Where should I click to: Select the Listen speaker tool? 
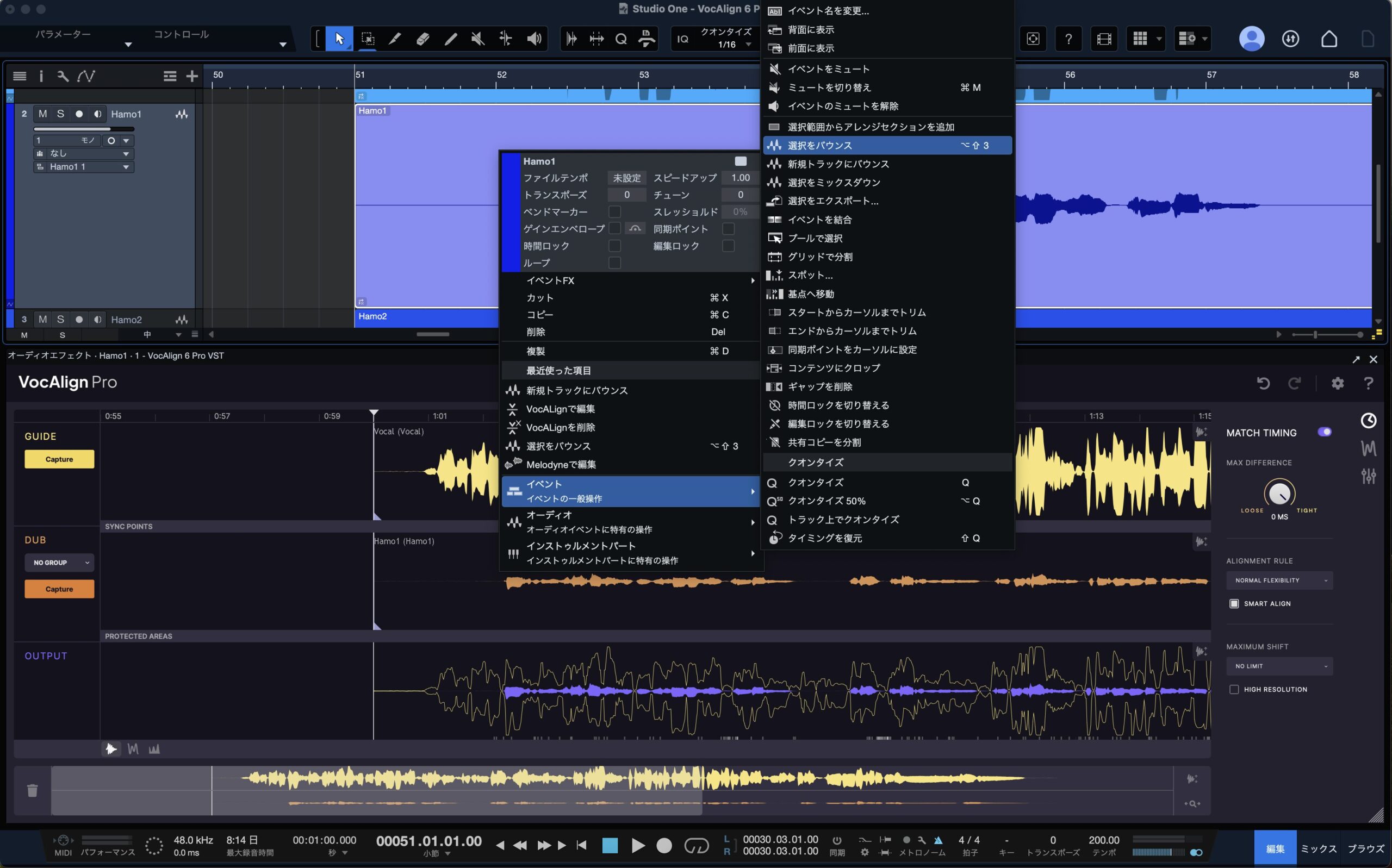click(x=534, y=39)
